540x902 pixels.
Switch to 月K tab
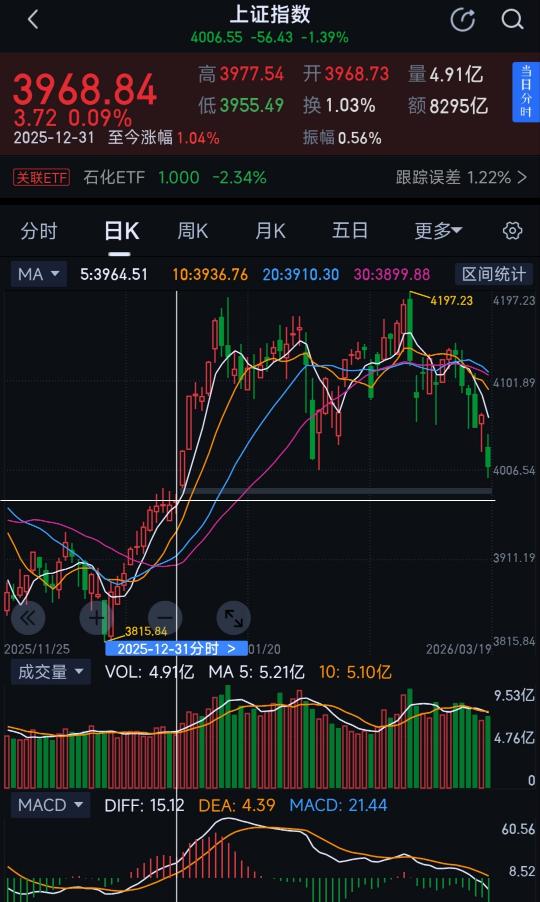[x=270, y=231]
